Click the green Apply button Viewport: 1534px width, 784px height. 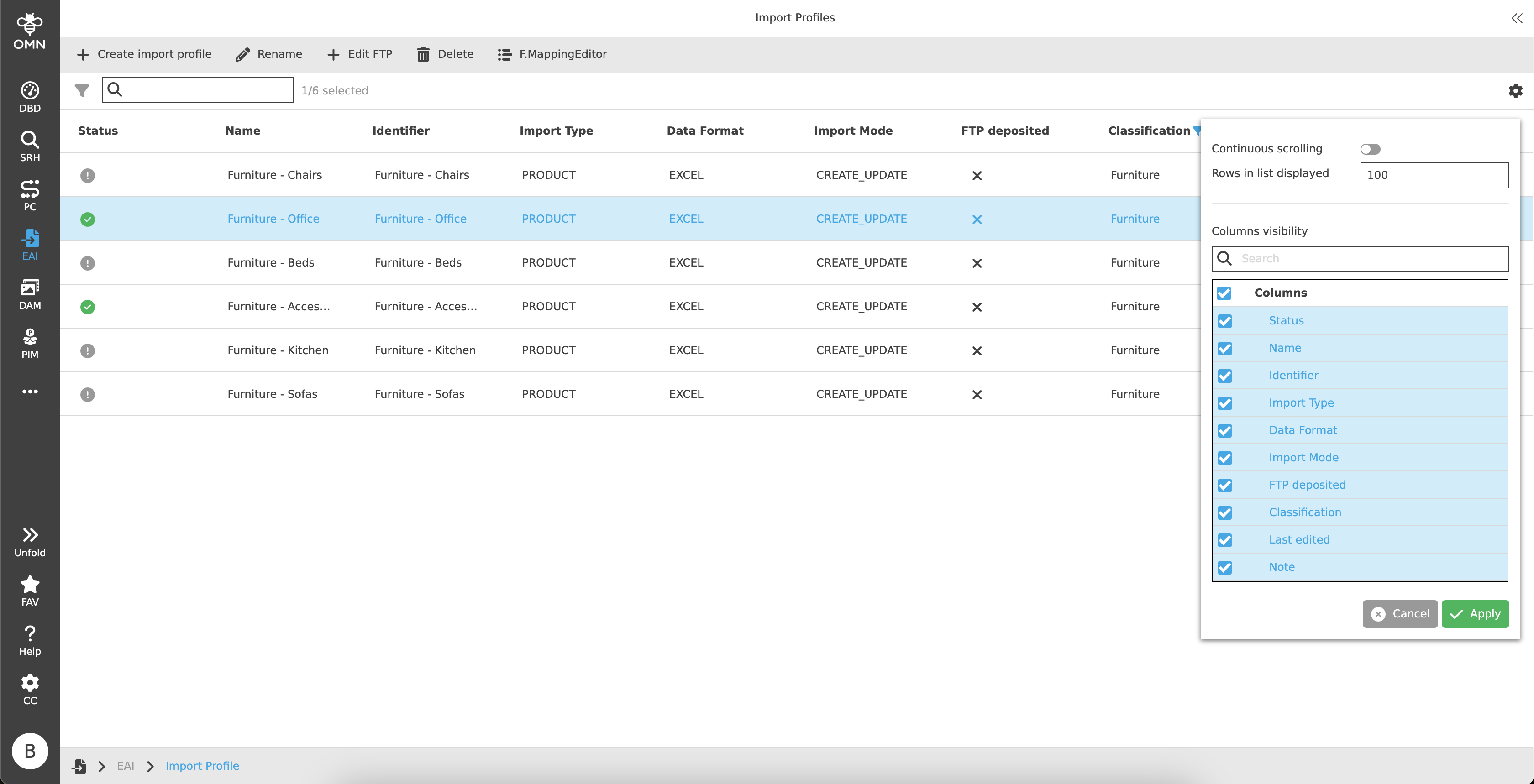tap(1475, 614)
